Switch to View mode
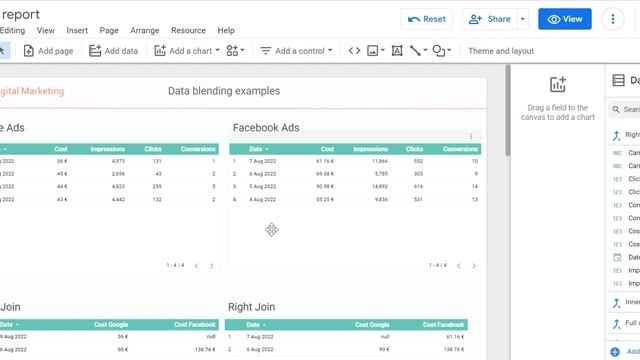Image resolution: width=640 pixels, height=360 pixels. (x=564, y=19)
